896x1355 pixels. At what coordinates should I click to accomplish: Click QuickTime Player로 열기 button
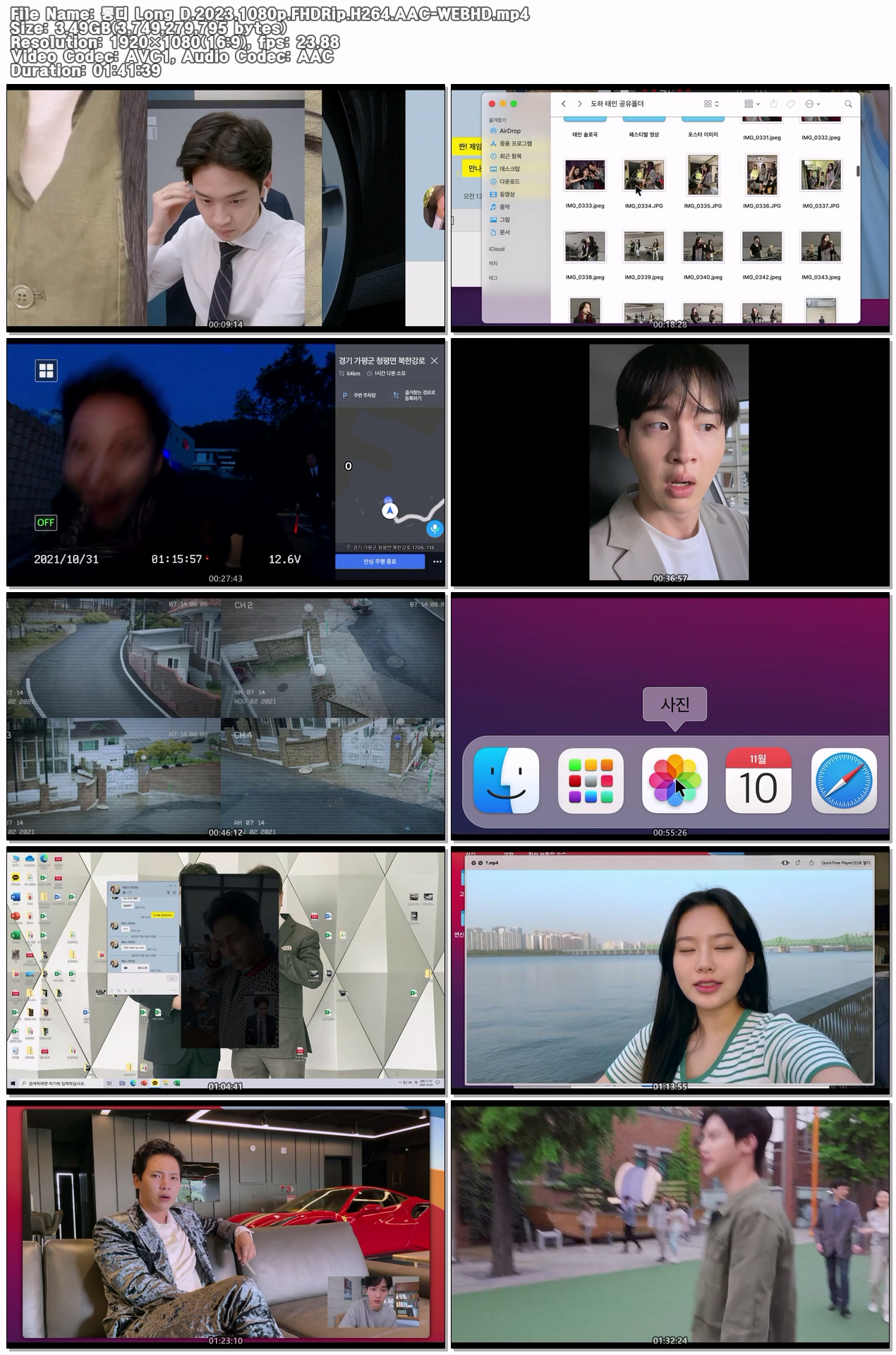point(846,862)
